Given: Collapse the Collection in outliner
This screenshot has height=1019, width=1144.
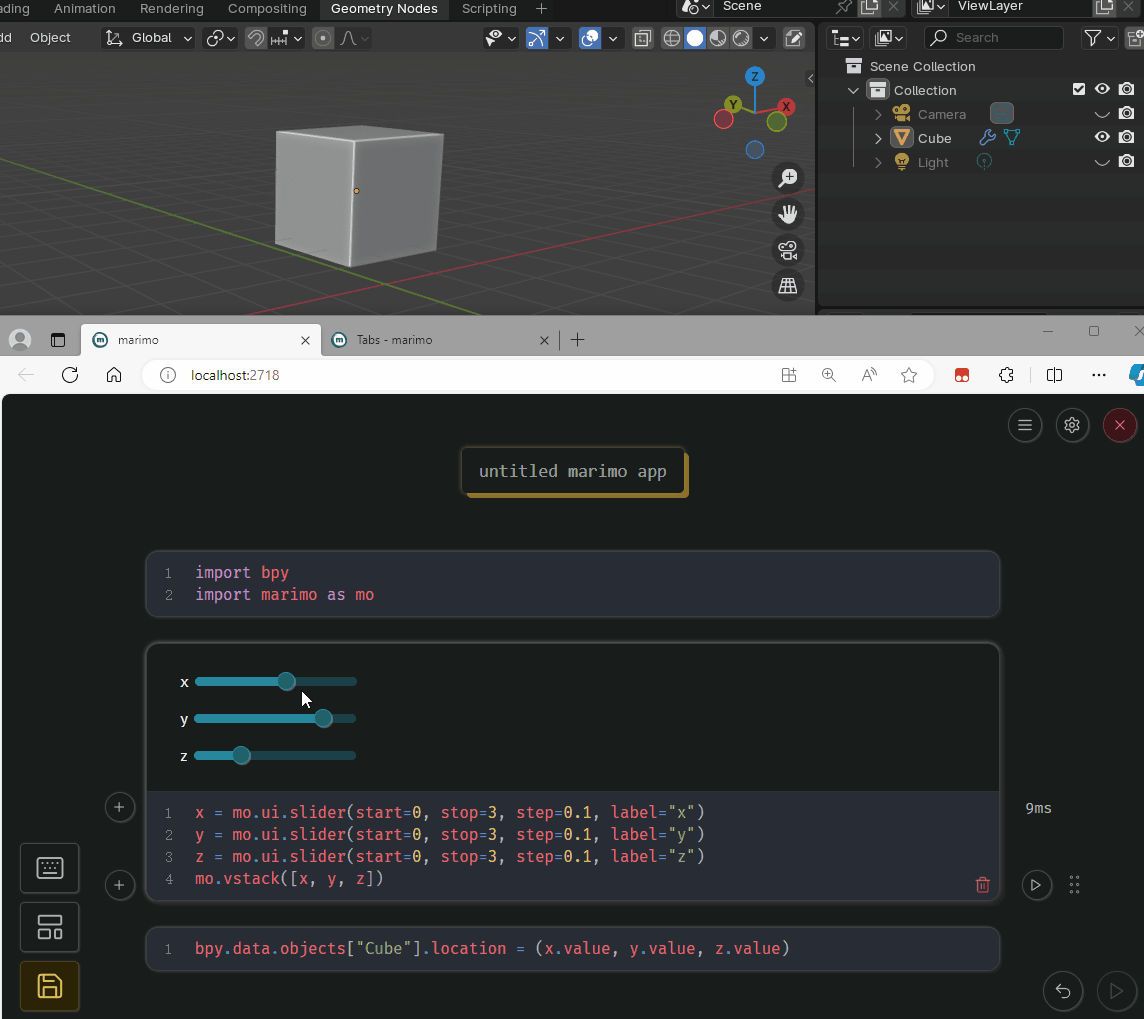Looking at the screenshot, I should 853,90.
